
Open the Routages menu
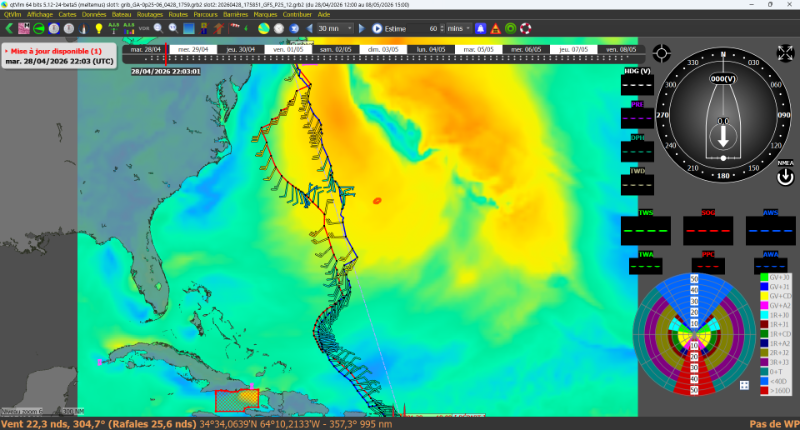(150, 15)
